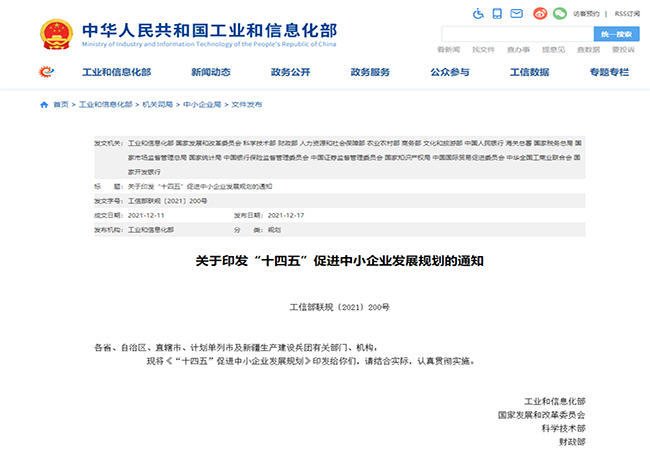Open the WeChat icon link
650x450 pixels.
pos(560,13)
